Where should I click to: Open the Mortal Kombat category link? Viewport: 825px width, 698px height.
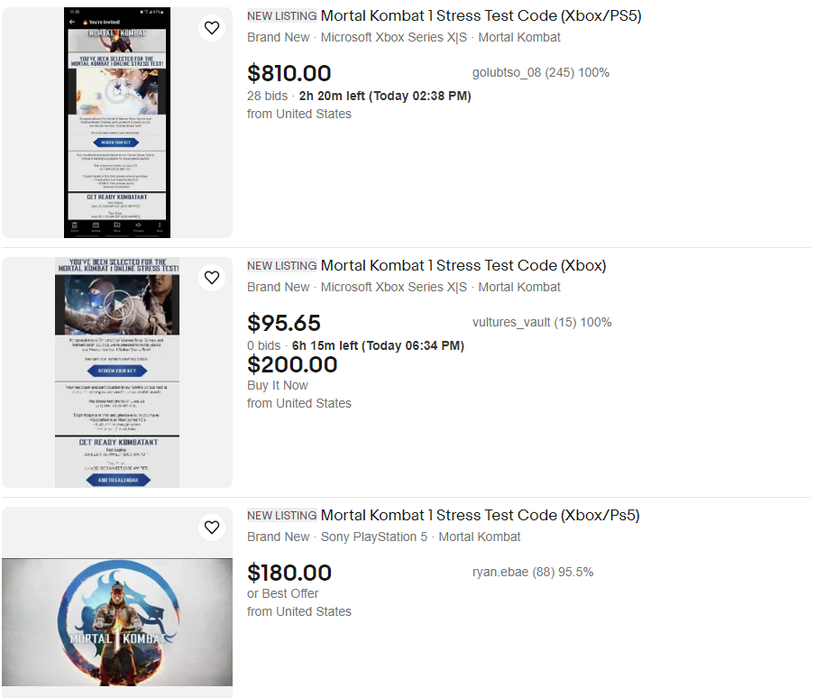point(519,37)
